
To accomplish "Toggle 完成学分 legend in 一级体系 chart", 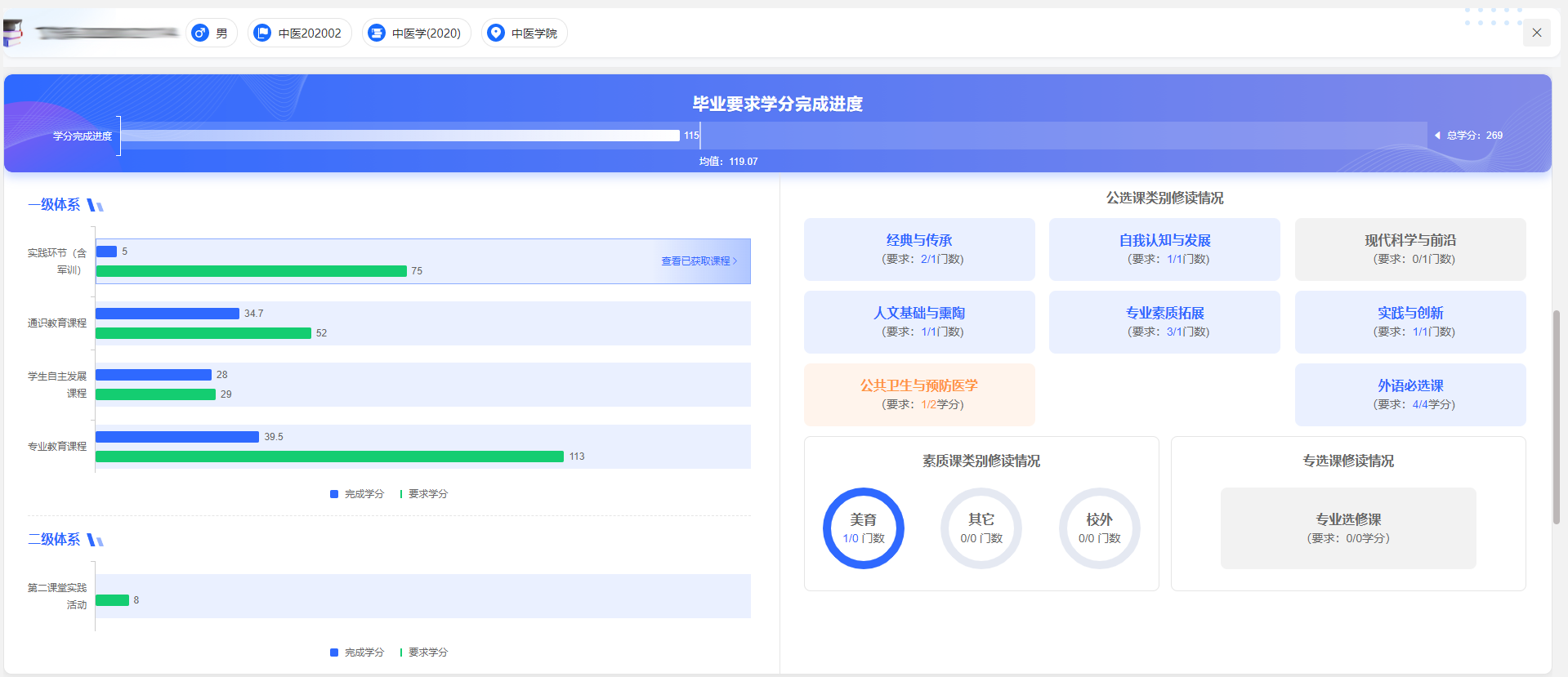I will pyautogui.click(x=356, y=494).
